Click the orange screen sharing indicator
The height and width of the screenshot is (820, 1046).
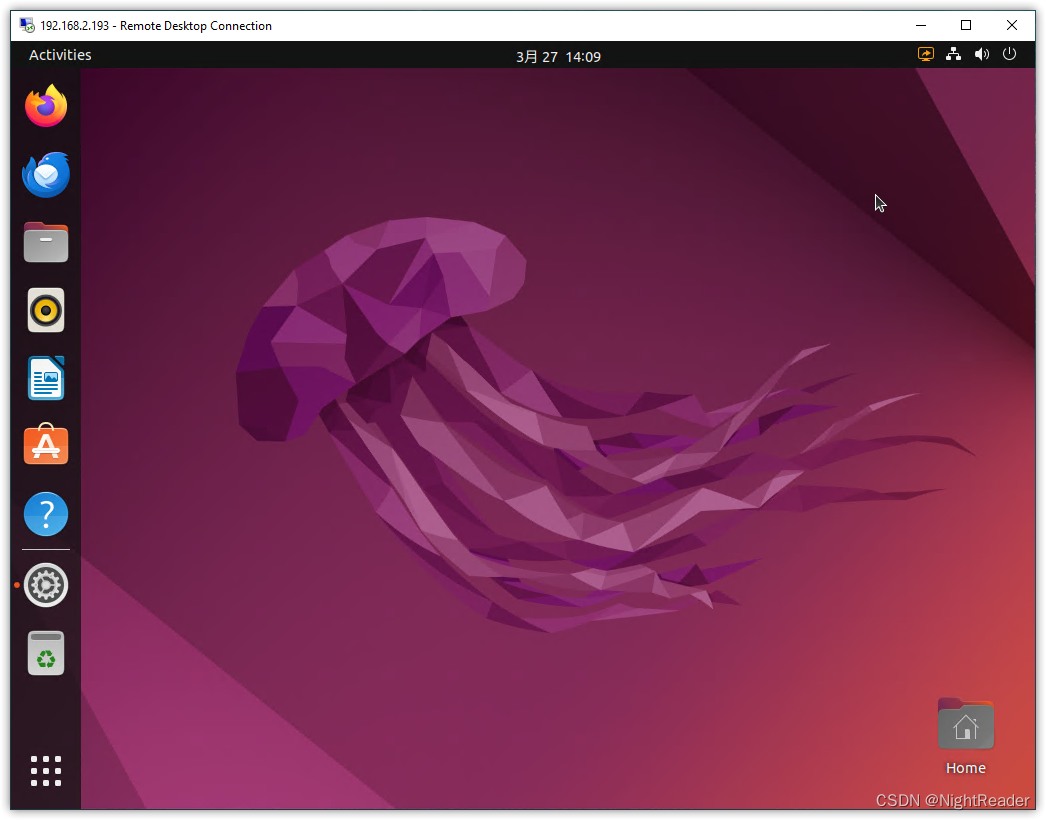tap(925, 54)
